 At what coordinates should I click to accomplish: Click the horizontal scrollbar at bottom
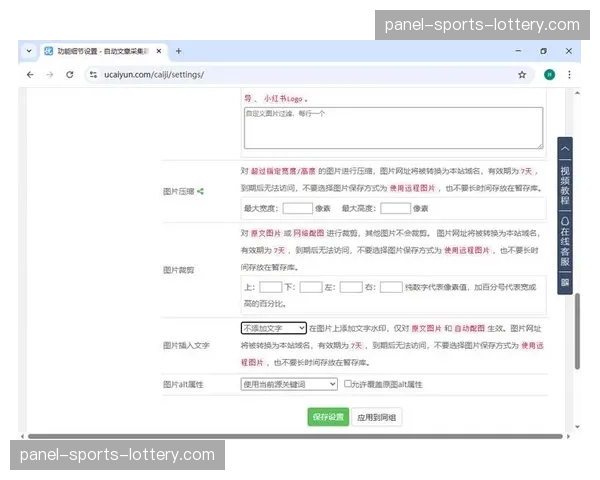pyautogui.click(x=295, y=436)
